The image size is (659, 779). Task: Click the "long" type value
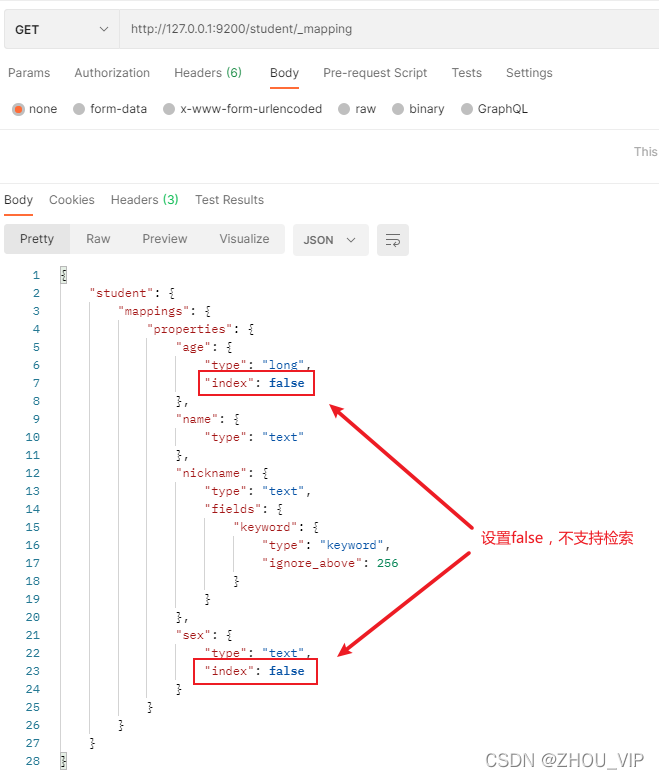click(x=283, y=365)
